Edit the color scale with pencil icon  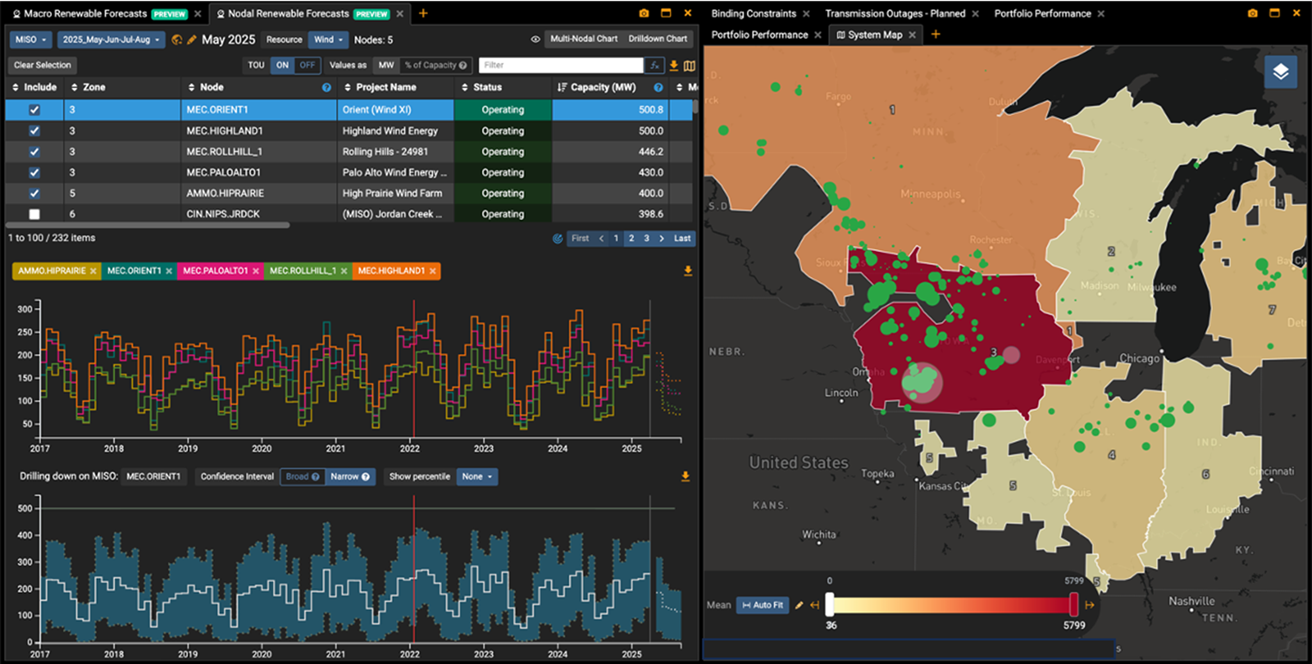800,605
